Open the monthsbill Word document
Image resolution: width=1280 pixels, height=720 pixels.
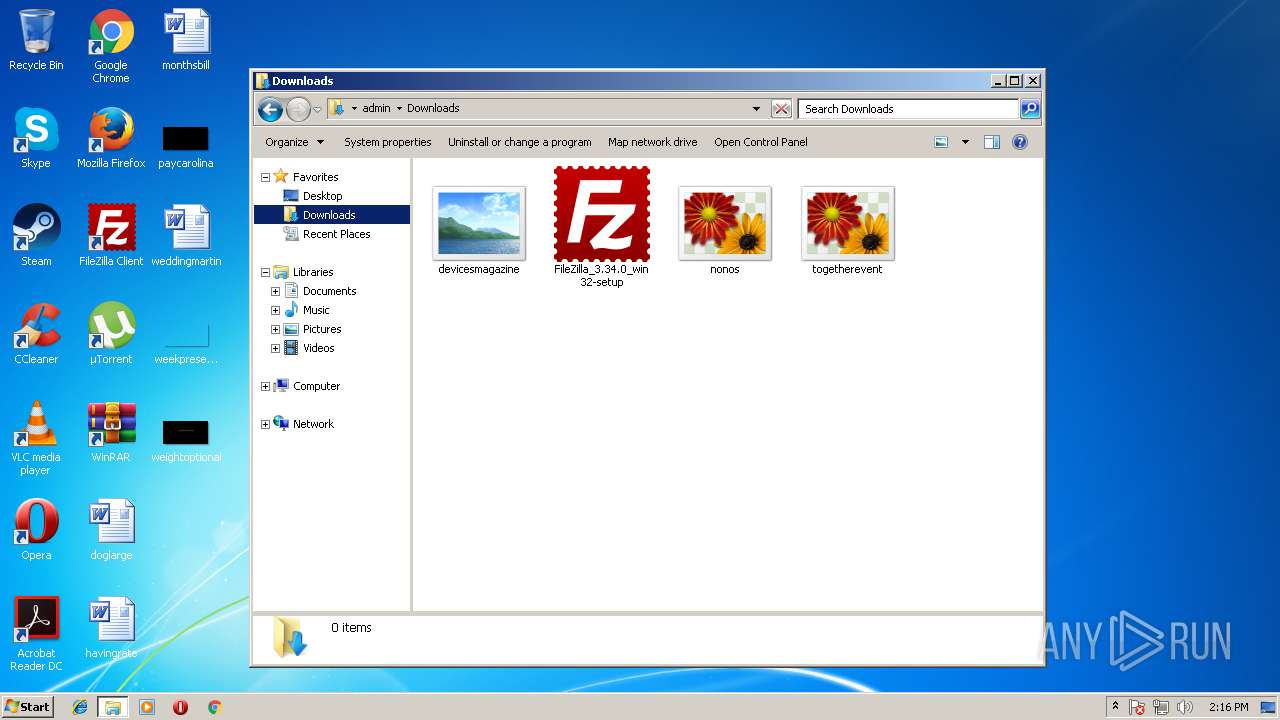coord(186,40)
